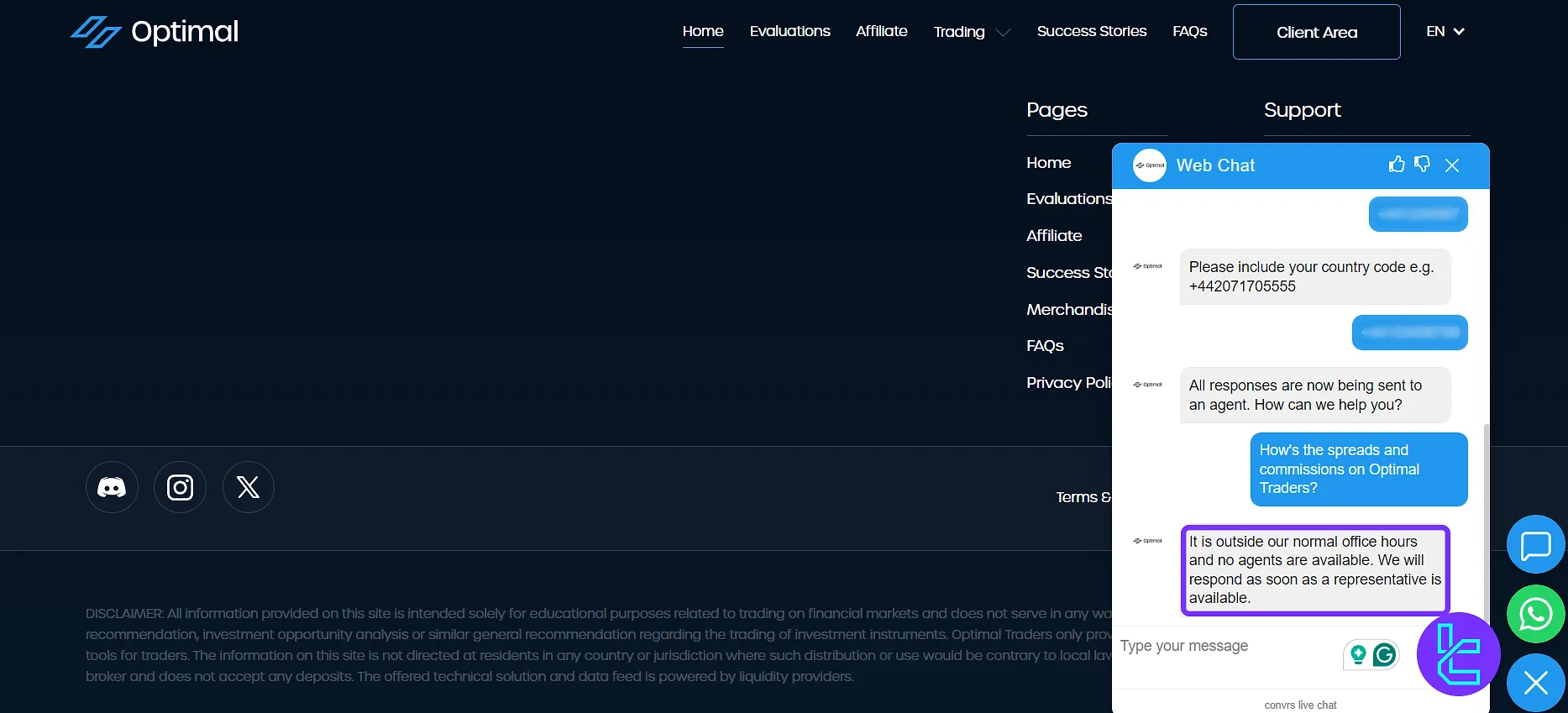Open the Discord social icon
Viewport: 1568px width, 713px height.
tap(112, 487)
